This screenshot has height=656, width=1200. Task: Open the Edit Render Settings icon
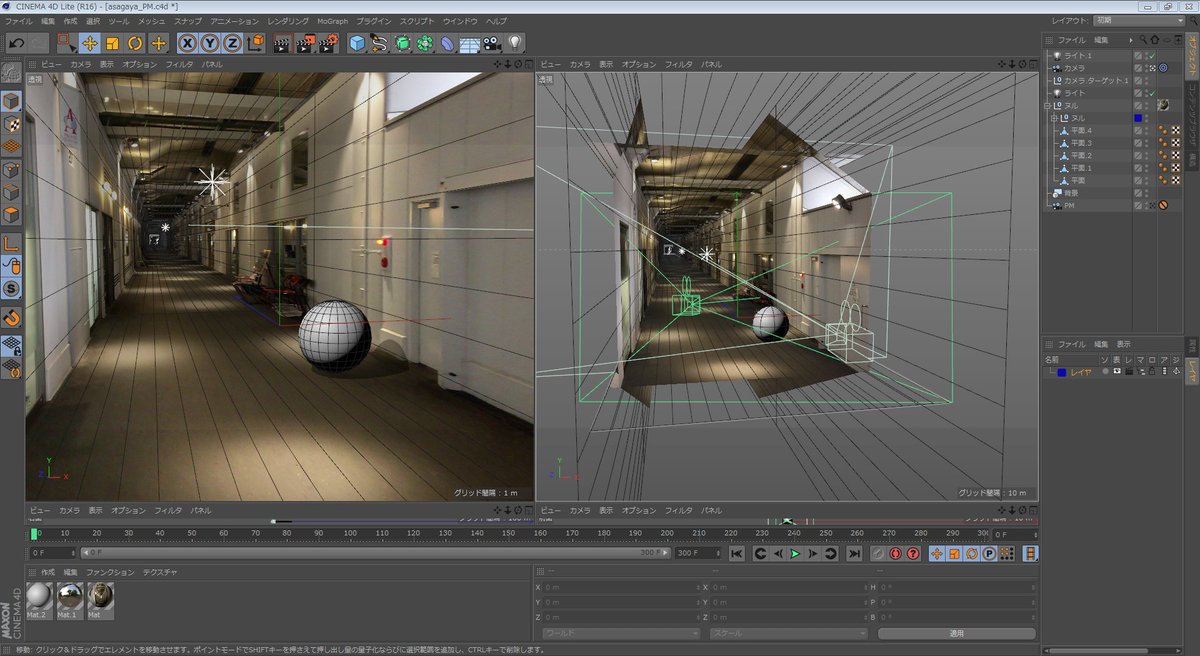coord(327,43)
